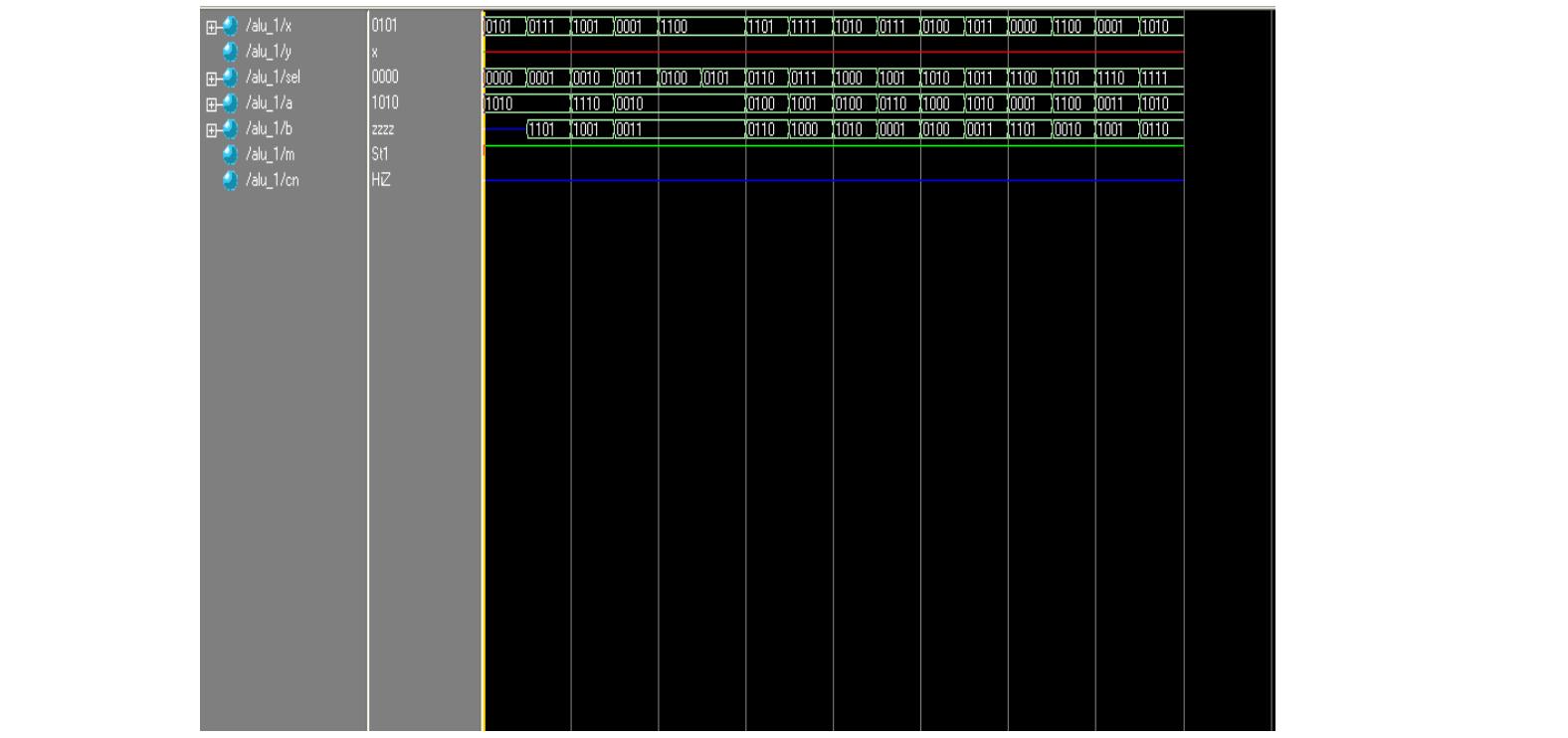Click the blue icon for /alu_1/m
Screen dimensions: 1568x738
pyautogui.click(x=231, y=155)
